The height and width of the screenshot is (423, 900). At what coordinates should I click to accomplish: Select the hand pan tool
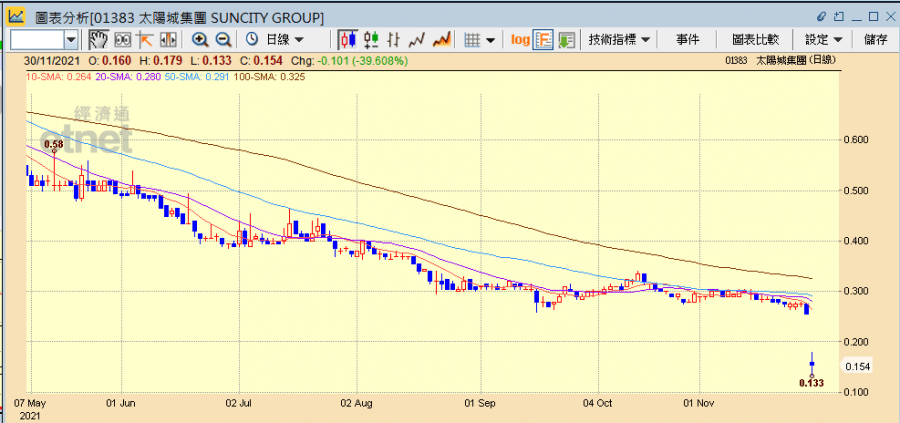pos(98,39)
